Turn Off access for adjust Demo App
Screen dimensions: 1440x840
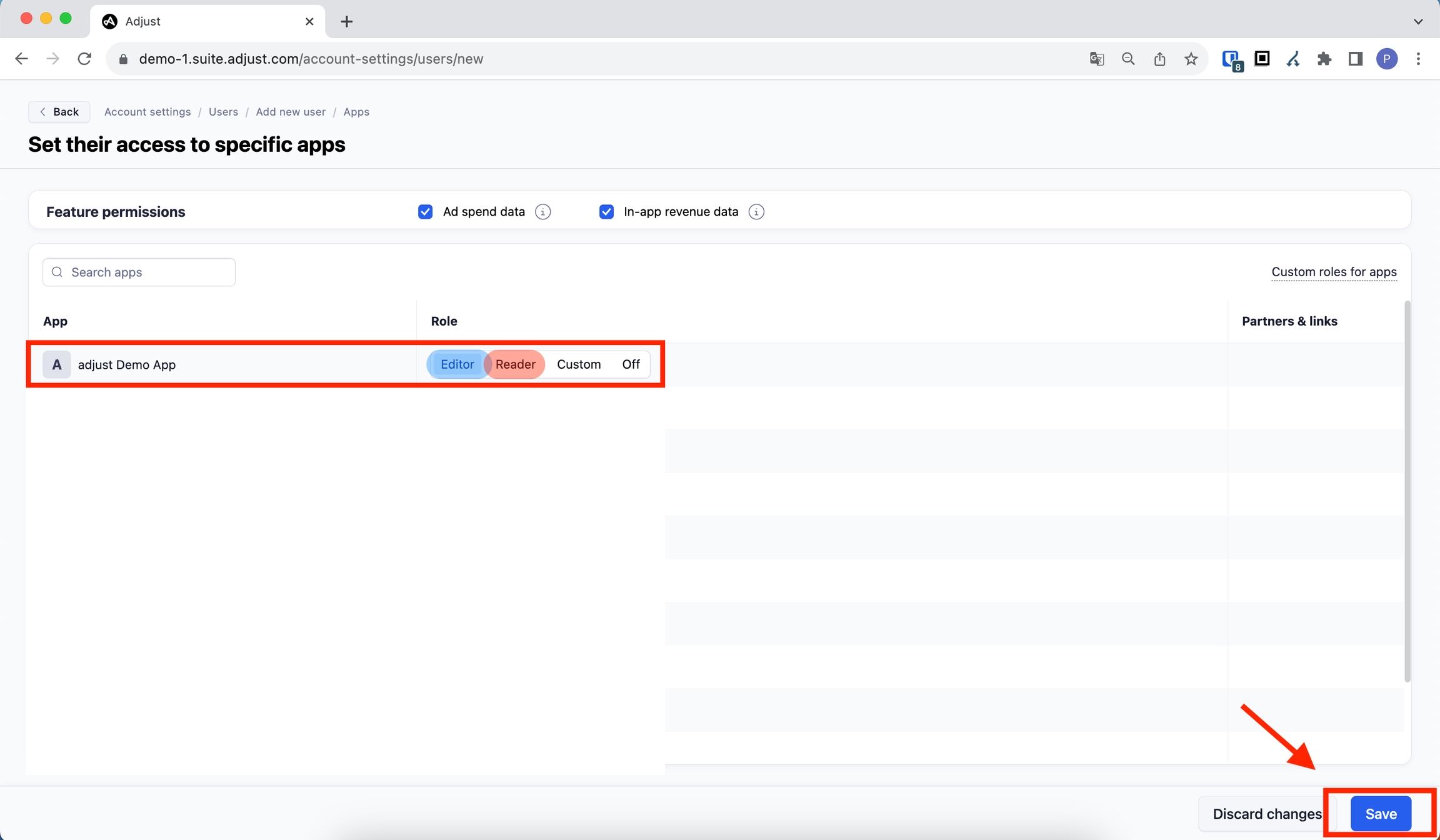coord(631,364)
